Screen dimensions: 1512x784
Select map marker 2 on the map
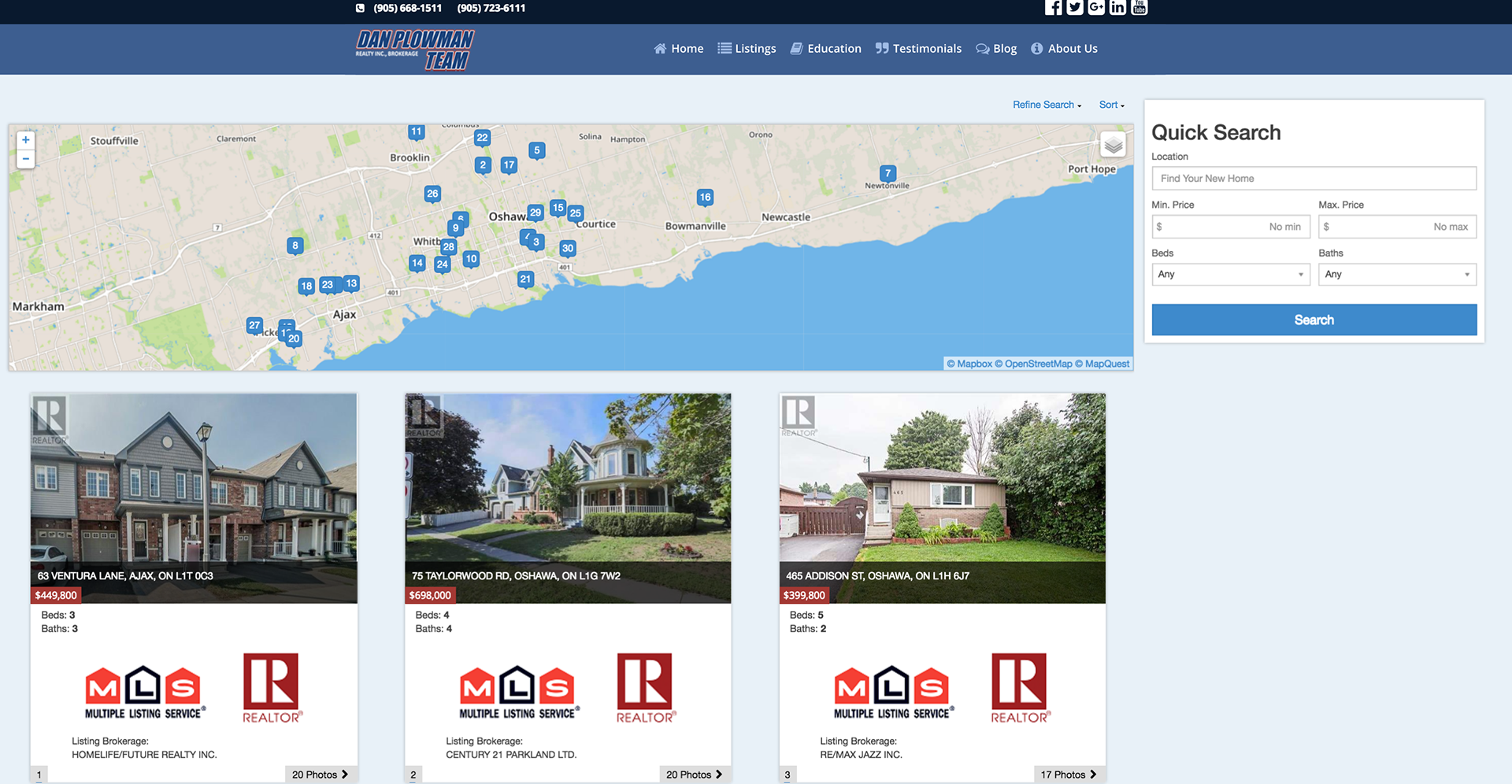click(x=483, y=165)
